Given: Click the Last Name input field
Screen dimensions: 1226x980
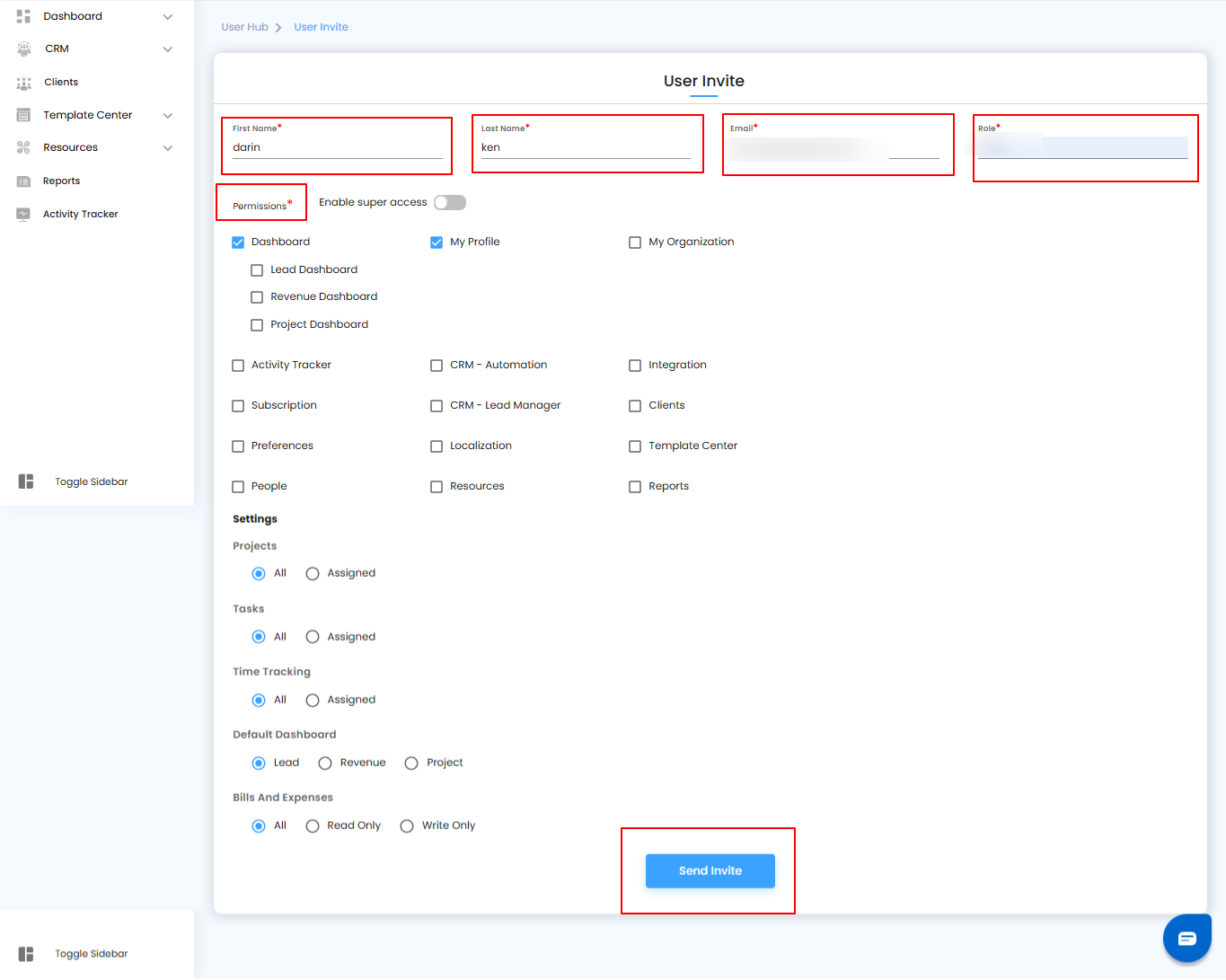Looking at the screenshot, I should click(586, 148).
